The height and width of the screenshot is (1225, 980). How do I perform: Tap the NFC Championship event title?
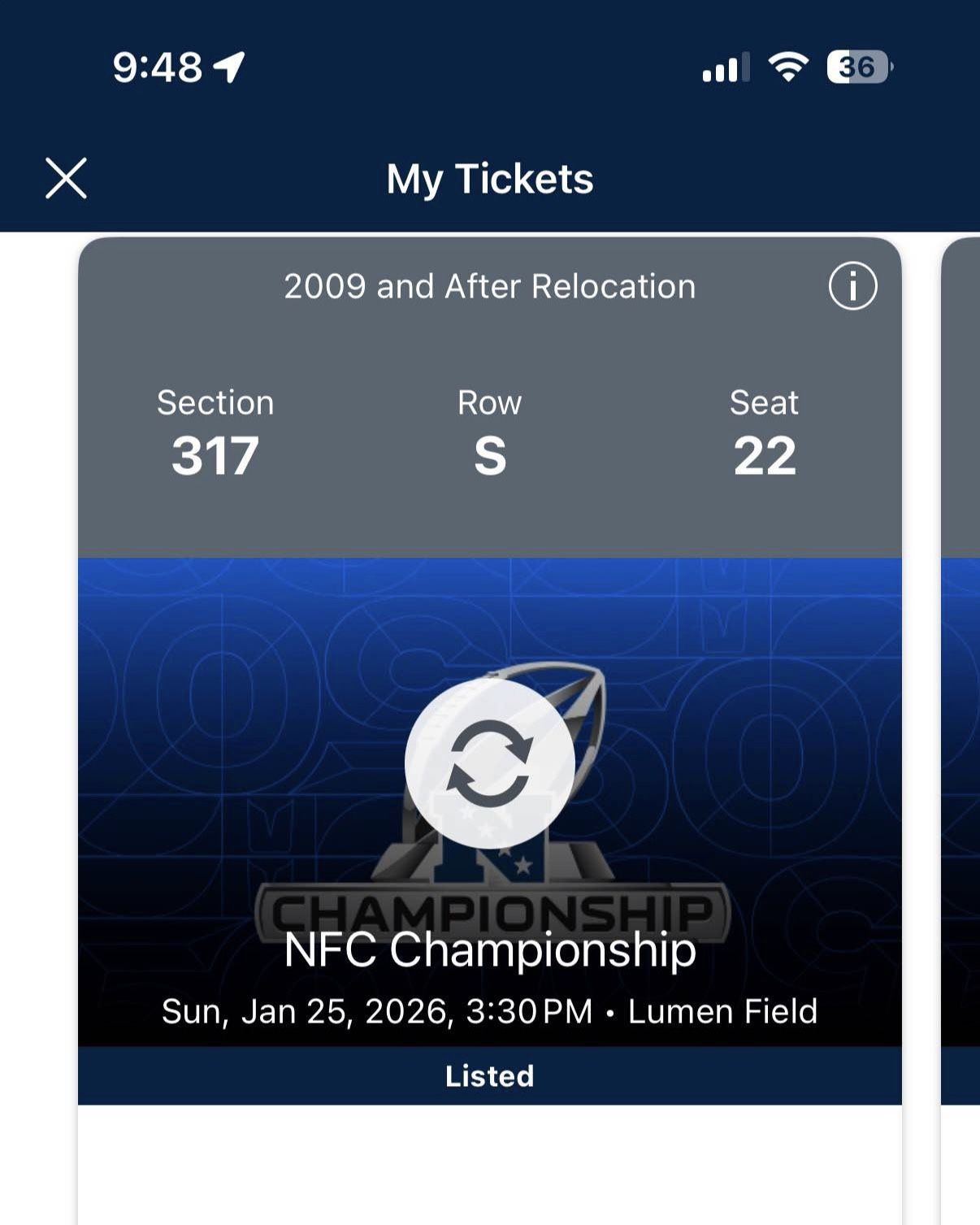489,949
